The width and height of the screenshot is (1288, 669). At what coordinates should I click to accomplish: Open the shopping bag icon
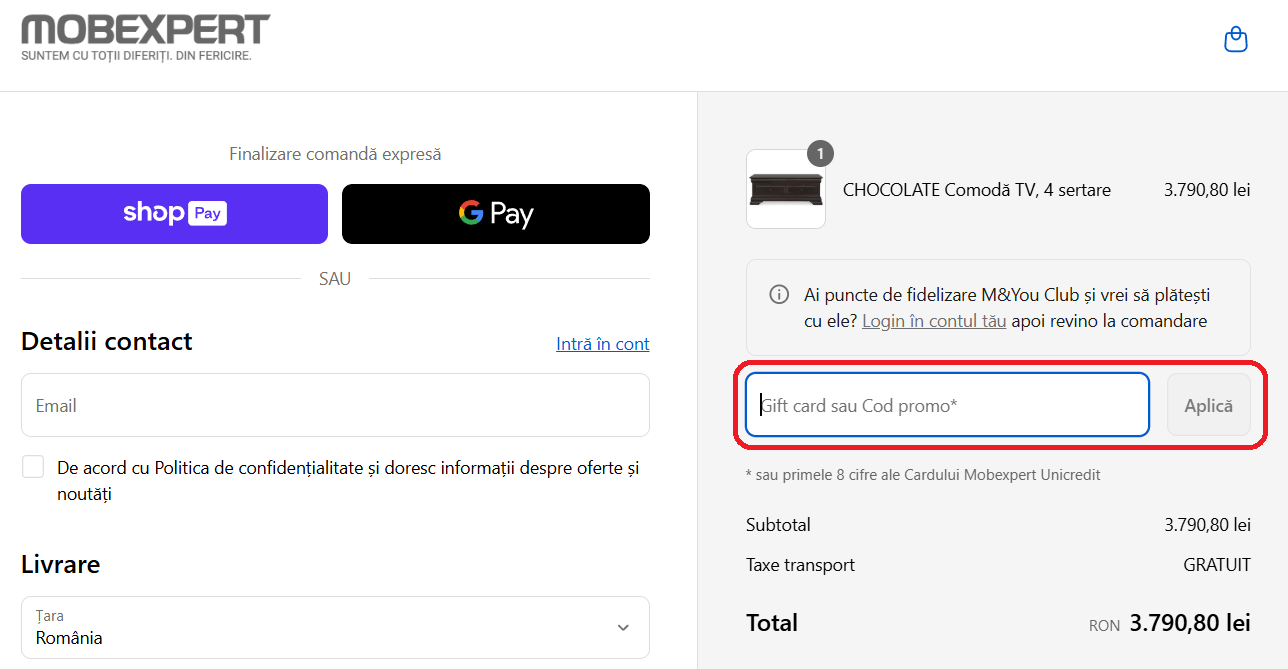pos(1236,39)
